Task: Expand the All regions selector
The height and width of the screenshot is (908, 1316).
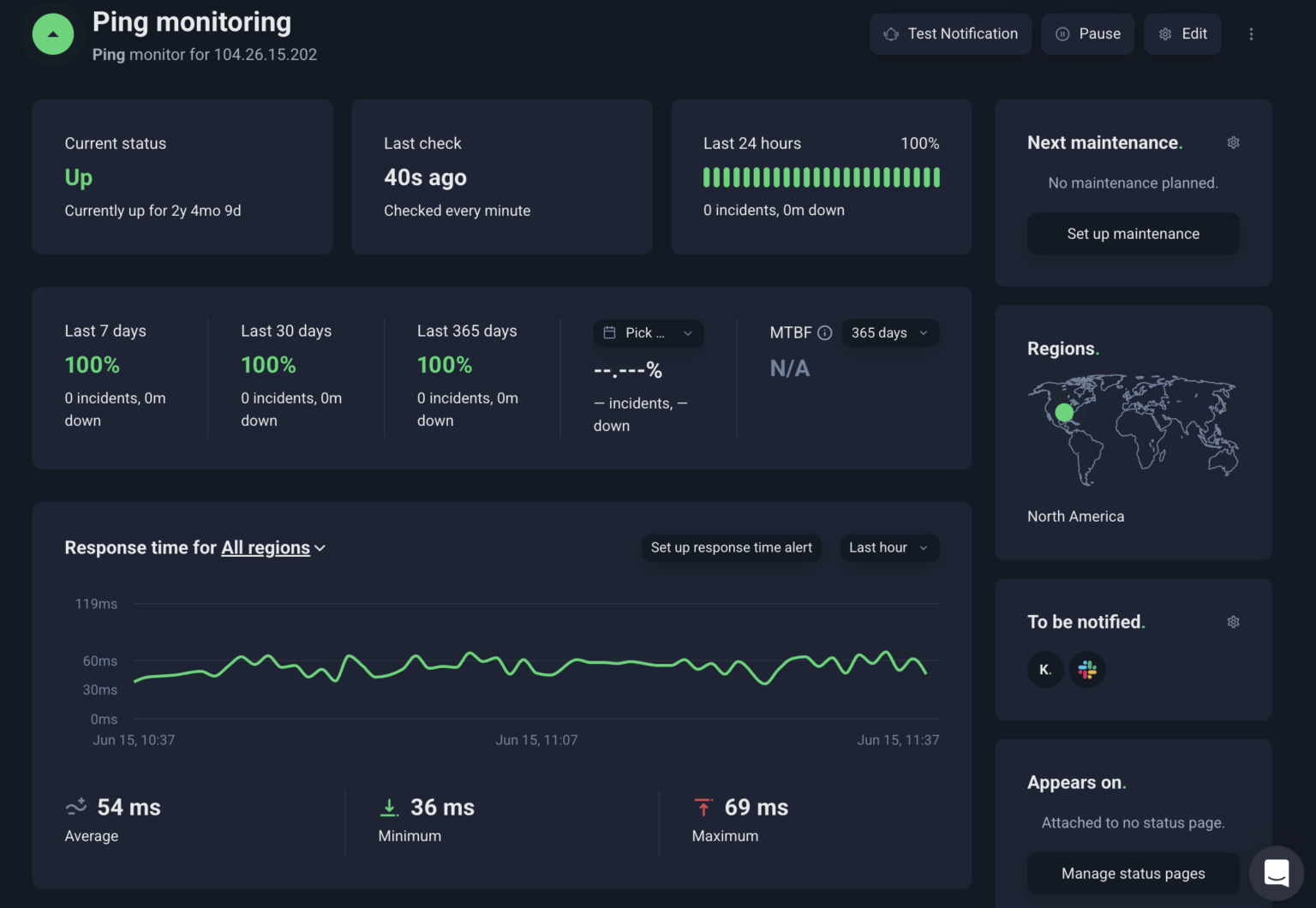Action: tap(273, 548)
